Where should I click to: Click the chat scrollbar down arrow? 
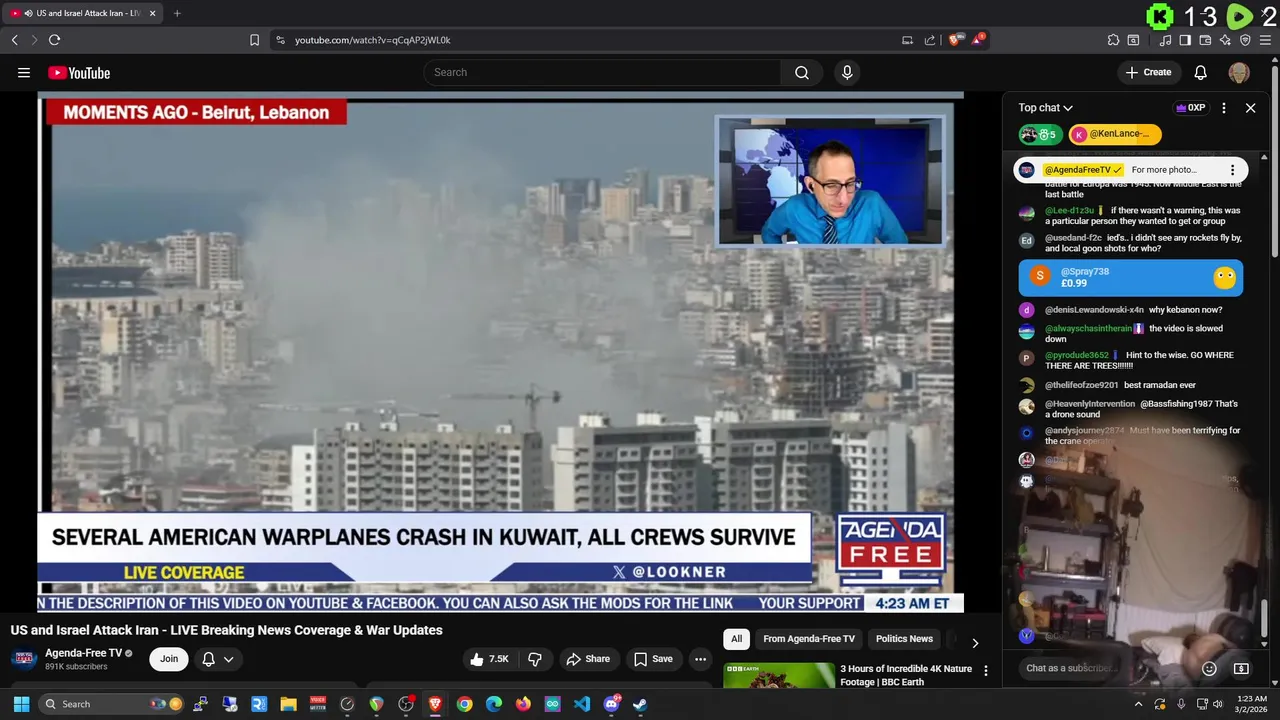pos(1264,645)
